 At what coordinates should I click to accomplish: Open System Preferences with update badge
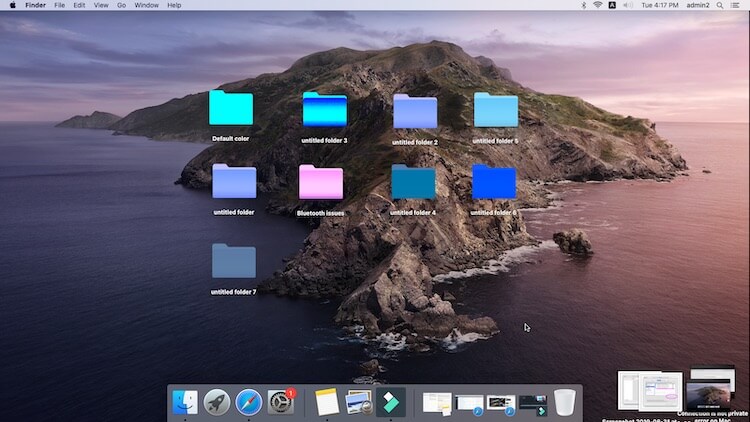point(281,402)
